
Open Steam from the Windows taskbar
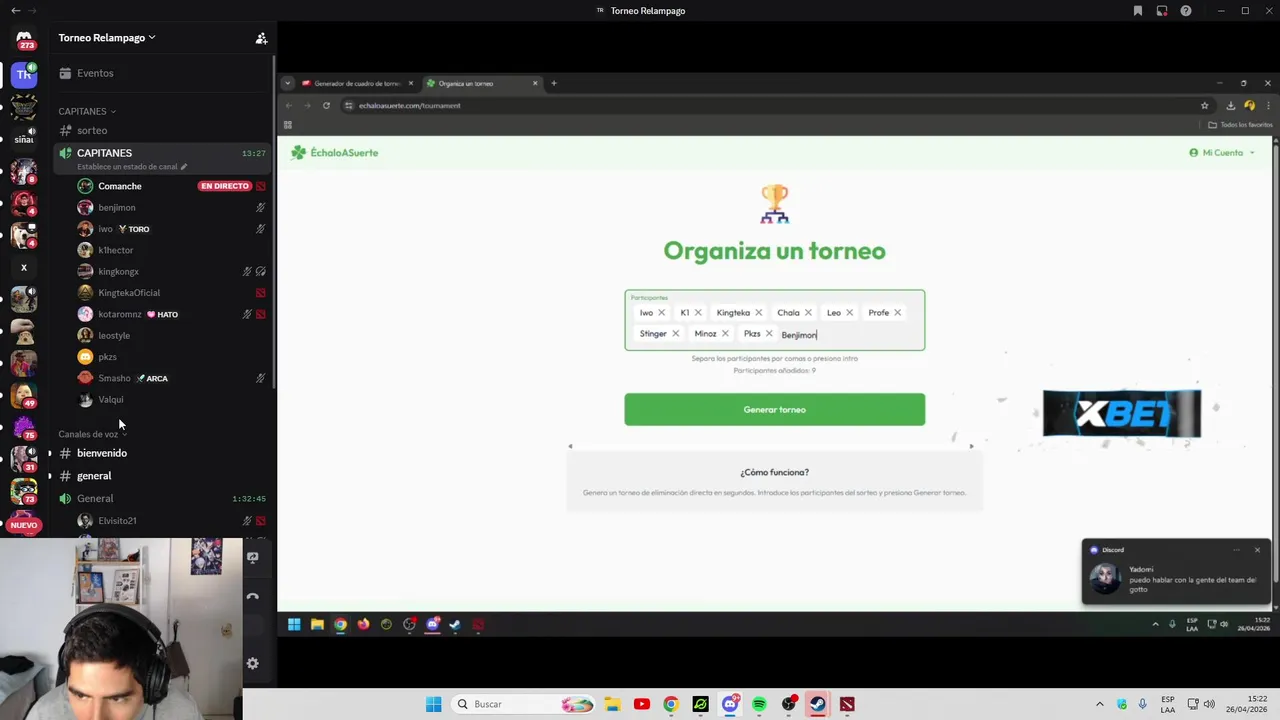[817, 704]
